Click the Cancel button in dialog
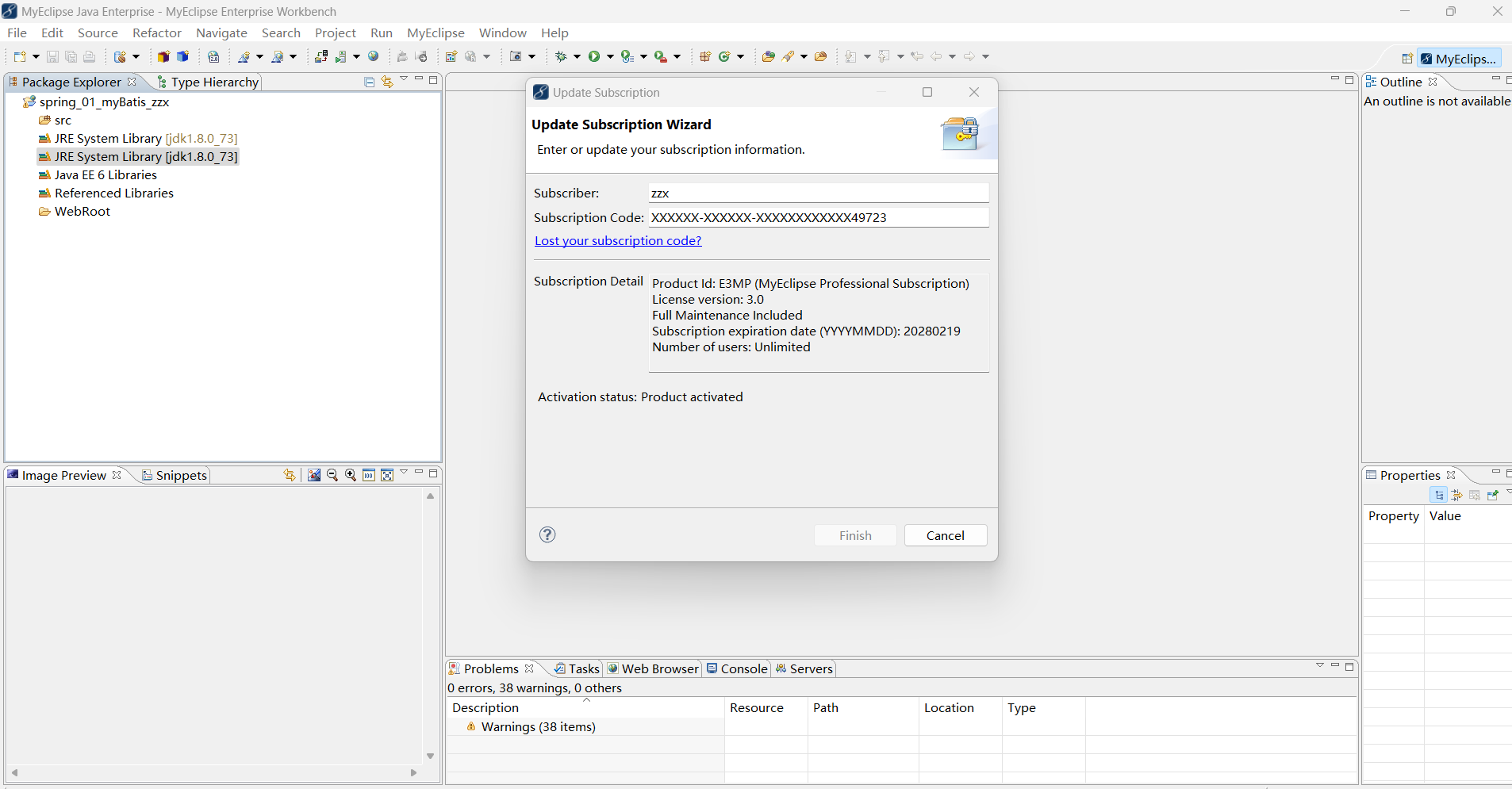Image resolution: width=1512 pixels, height=789 pixels. click(x=946, y=535)
